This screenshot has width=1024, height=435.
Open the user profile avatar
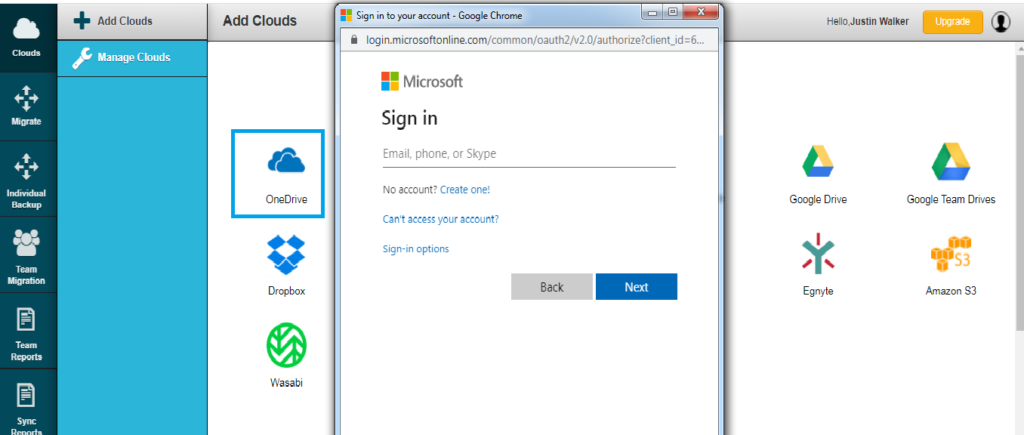click(1000, 22)
